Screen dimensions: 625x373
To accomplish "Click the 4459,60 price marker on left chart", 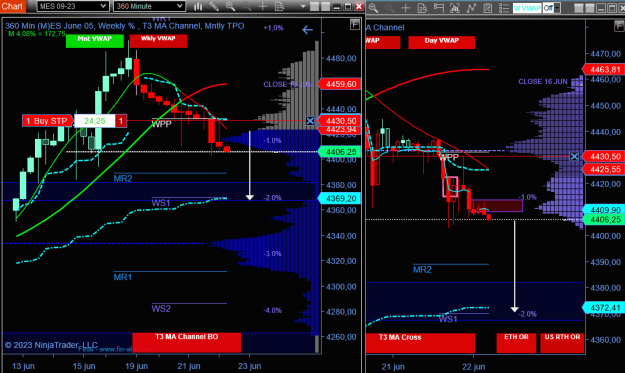I will [340, 84].
